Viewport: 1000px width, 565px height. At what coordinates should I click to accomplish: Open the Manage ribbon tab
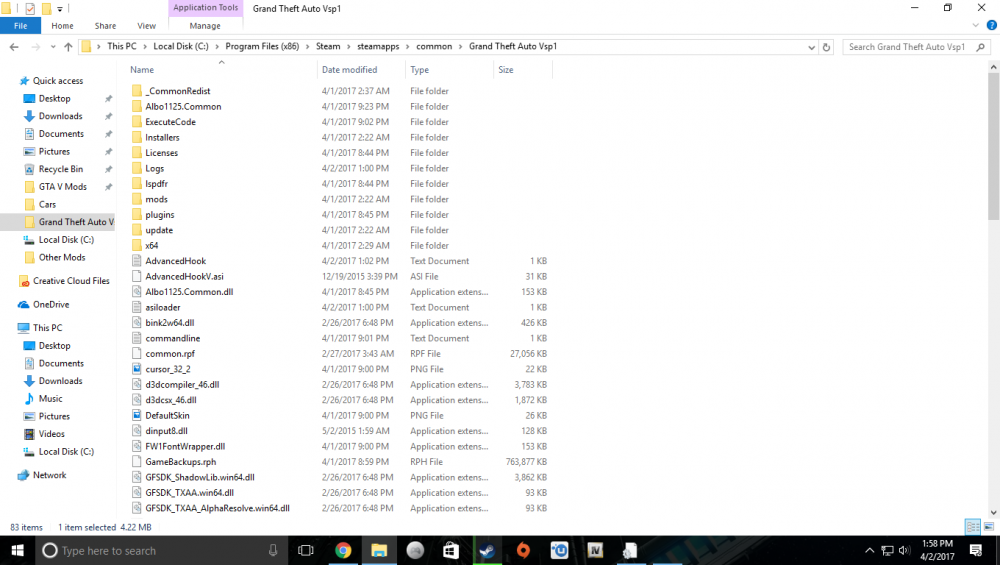(x=205, y=26)
